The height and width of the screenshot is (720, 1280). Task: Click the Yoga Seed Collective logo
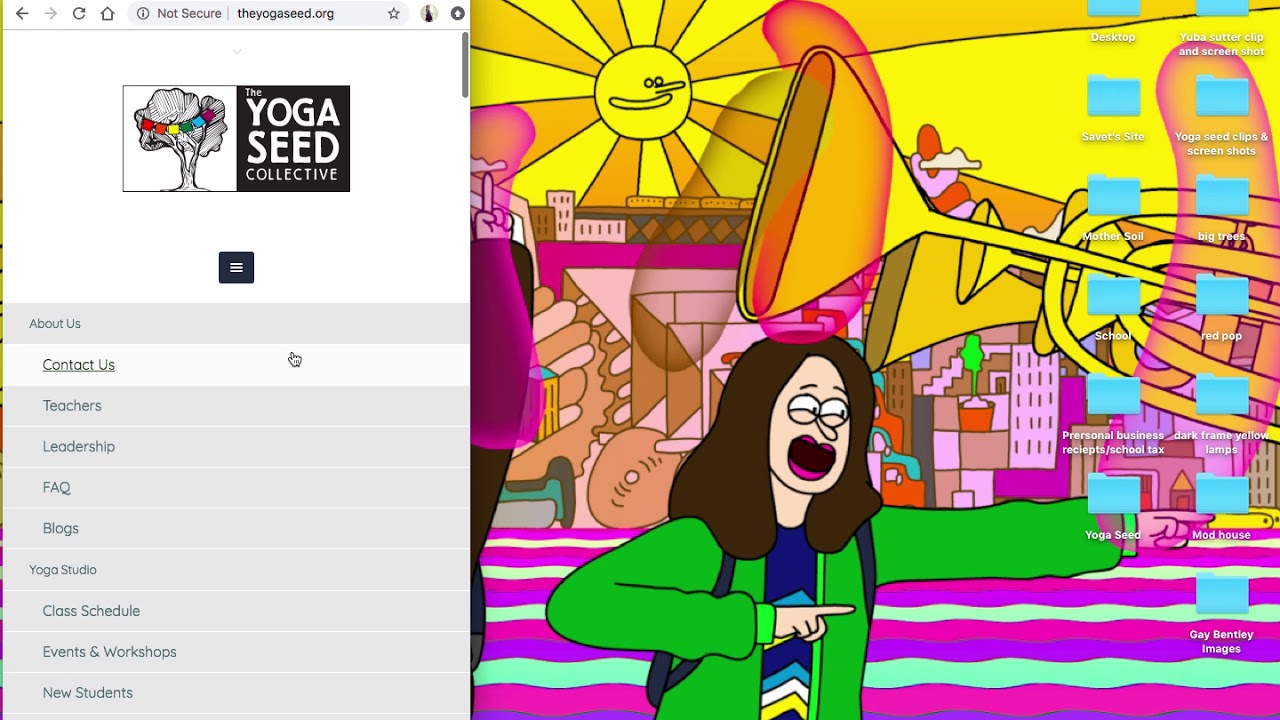(x=236, y=138)
